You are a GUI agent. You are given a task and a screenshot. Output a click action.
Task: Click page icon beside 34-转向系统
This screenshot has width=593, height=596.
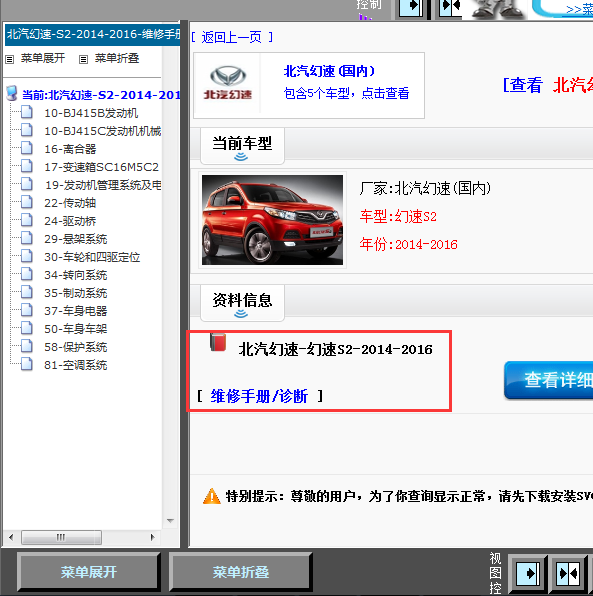coord(27,274)
